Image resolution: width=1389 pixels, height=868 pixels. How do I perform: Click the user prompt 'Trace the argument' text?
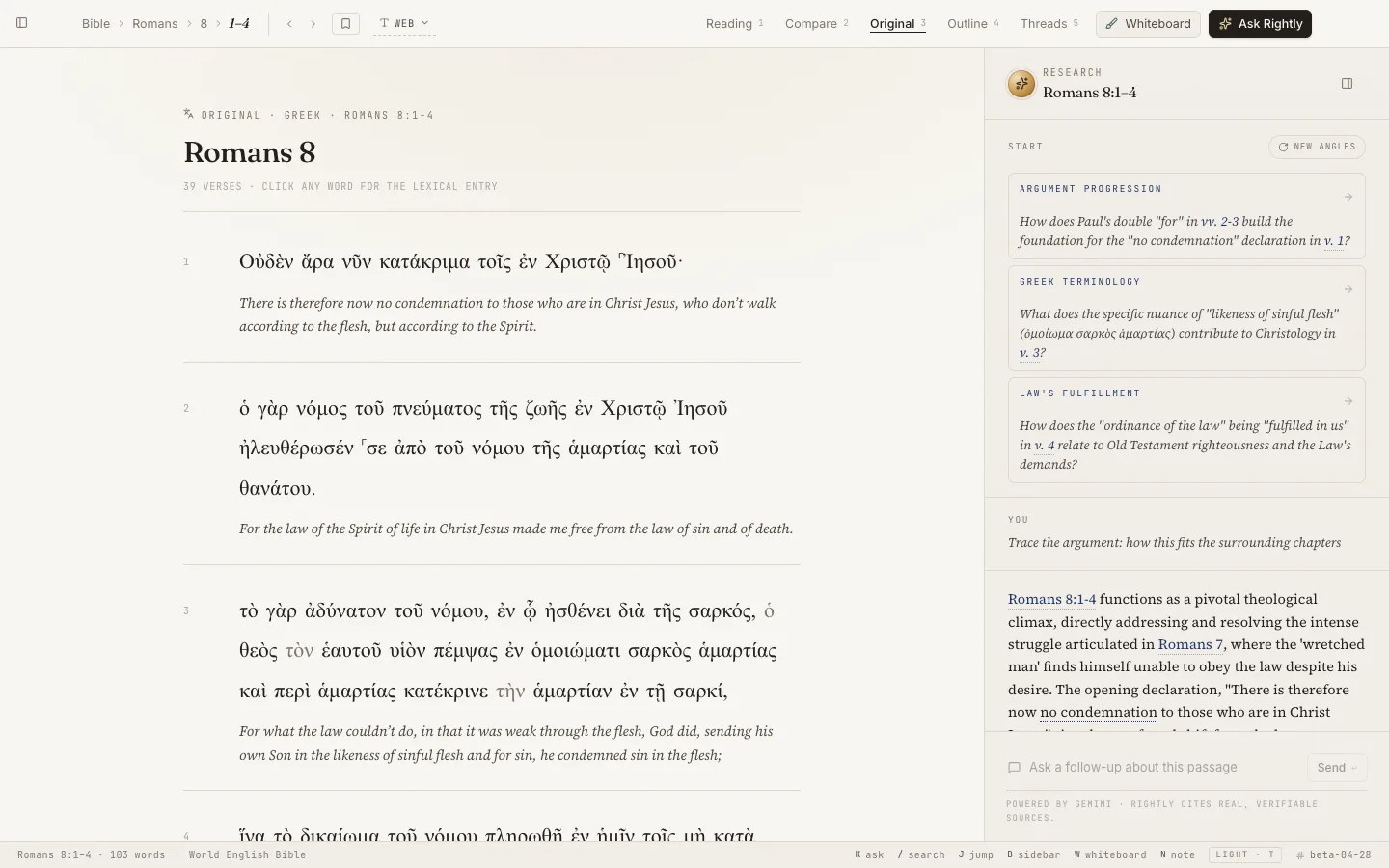point(1174,542)
